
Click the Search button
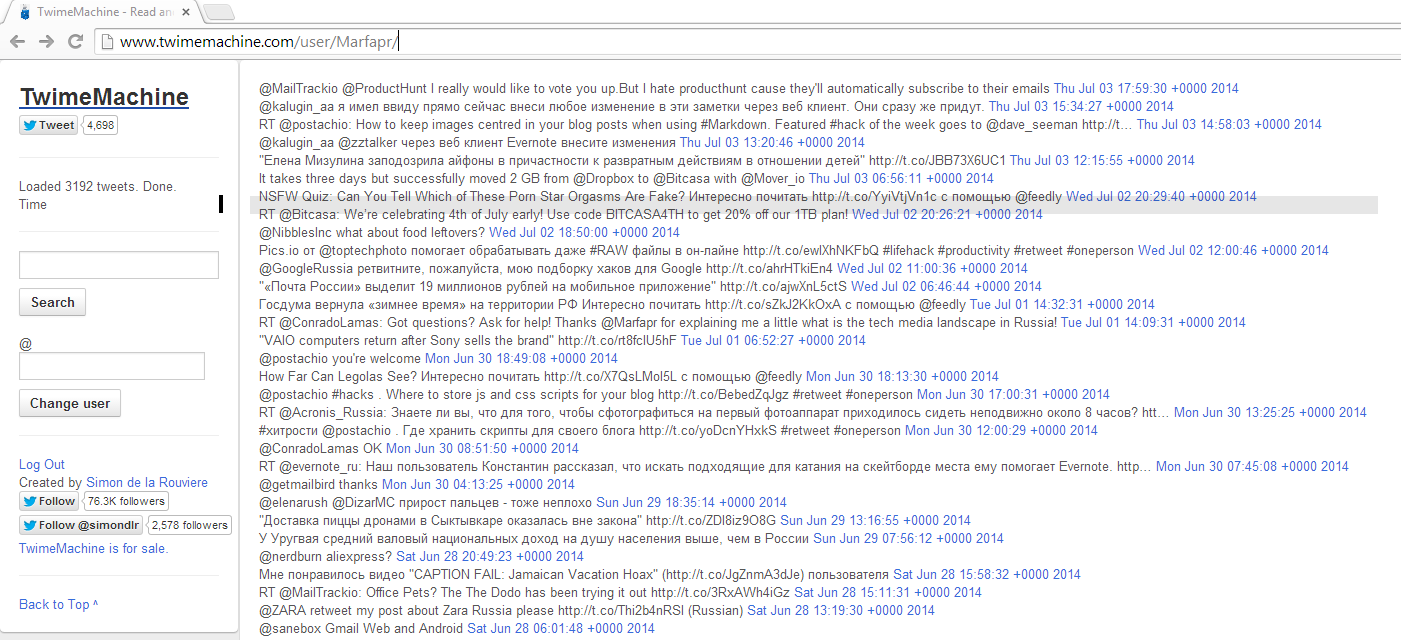53,302
